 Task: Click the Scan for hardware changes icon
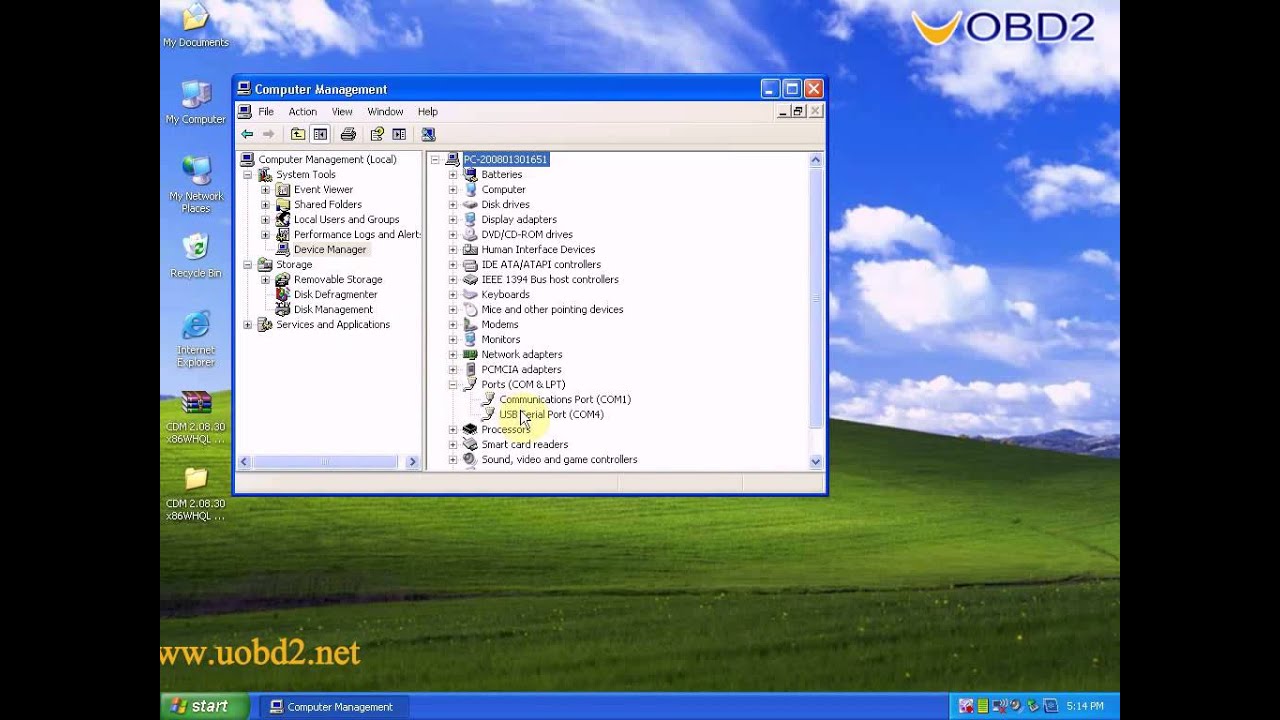pyautogui.click(x=428, y=134)
